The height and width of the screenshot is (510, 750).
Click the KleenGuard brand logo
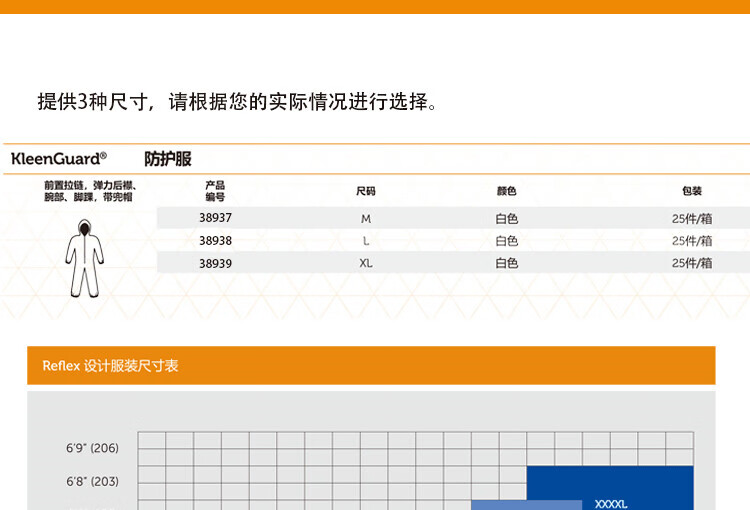(58, 158)
